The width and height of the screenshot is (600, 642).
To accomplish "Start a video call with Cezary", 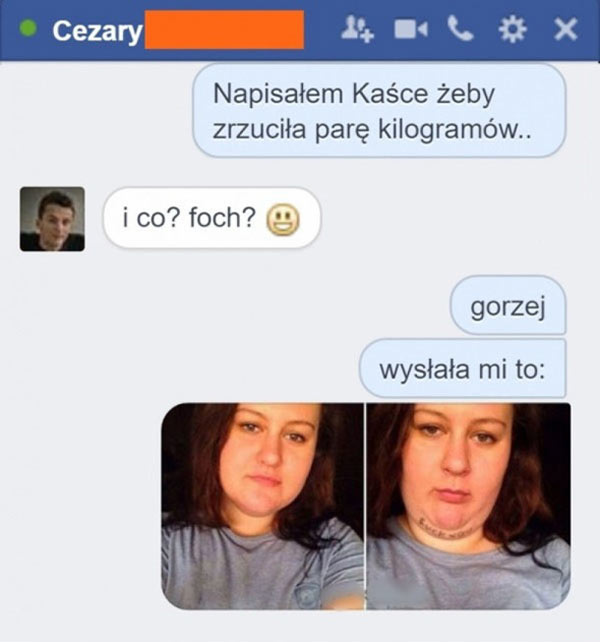I will tap(411, 29).
